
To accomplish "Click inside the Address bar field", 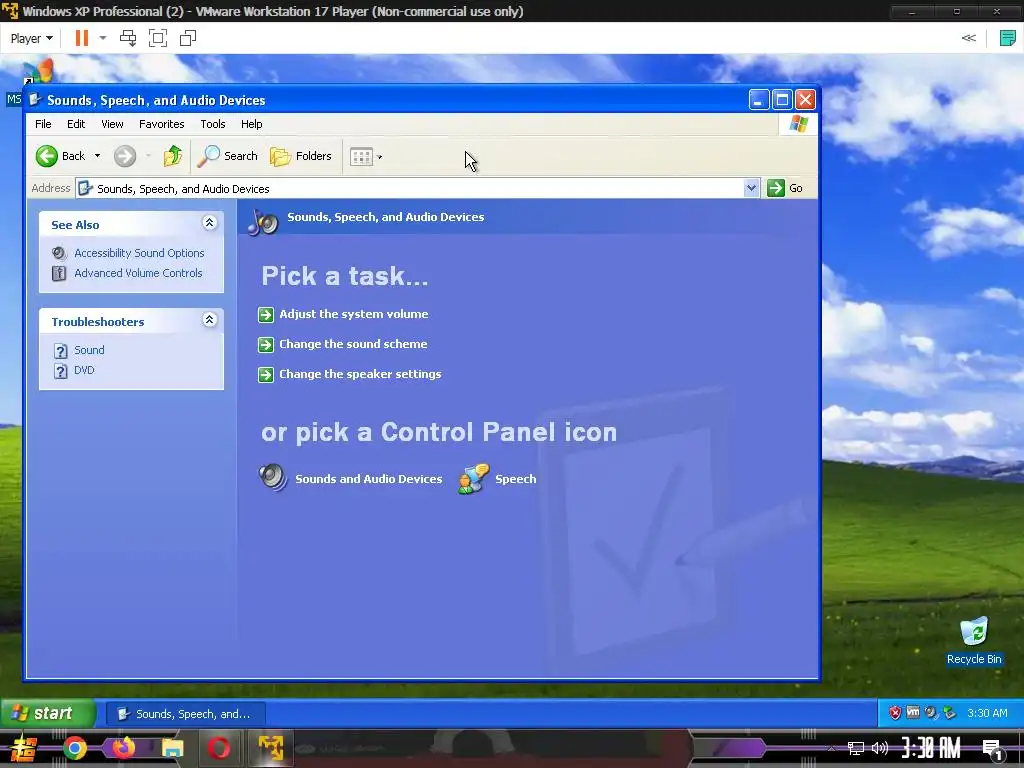I will click(x=418, y=189).
